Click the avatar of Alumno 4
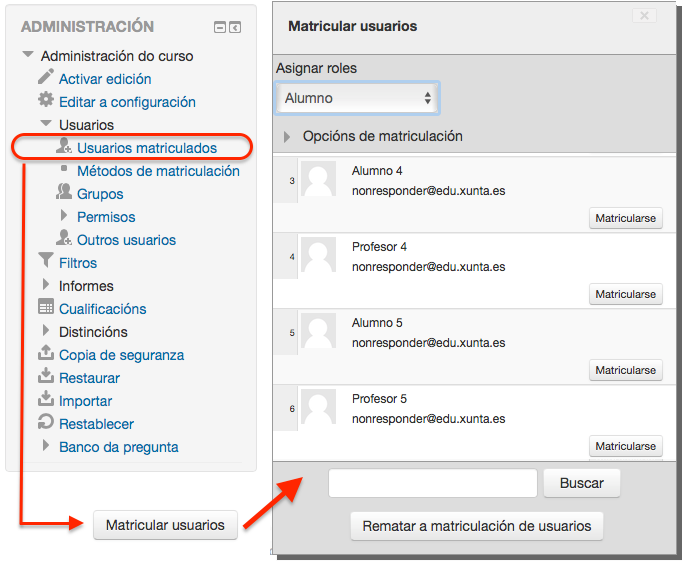Image resolution: width=700 pixels, height=574 pixels. pyautogui.click(x=318, y=179)
